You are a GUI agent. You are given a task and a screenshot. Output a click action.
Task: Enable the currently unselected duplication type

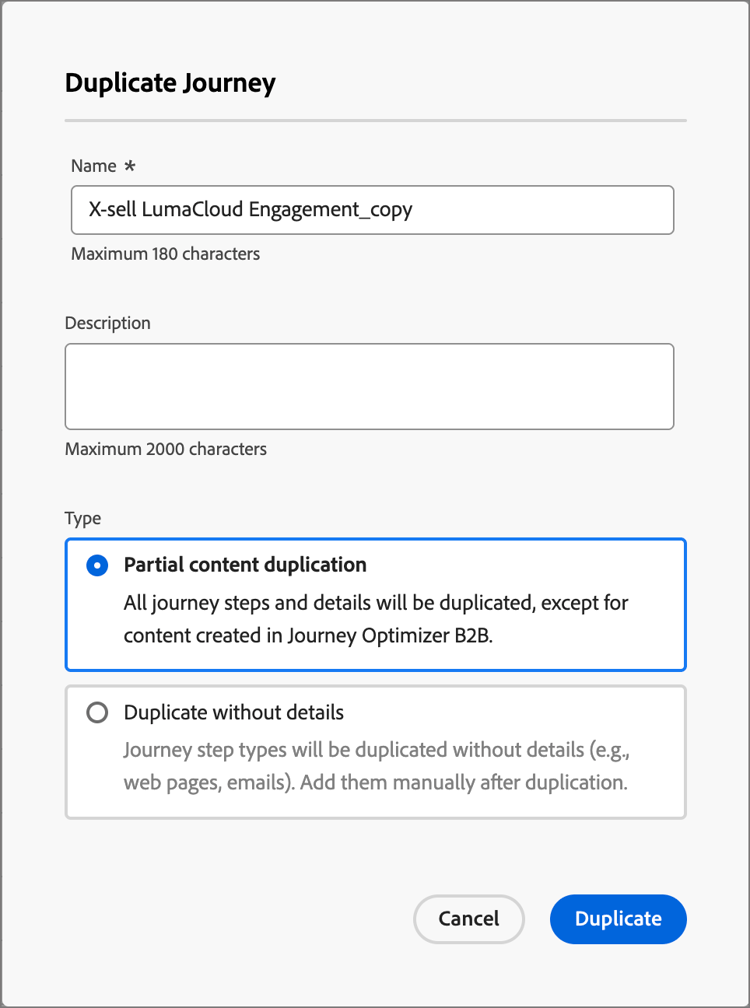[x=97, y=712]
